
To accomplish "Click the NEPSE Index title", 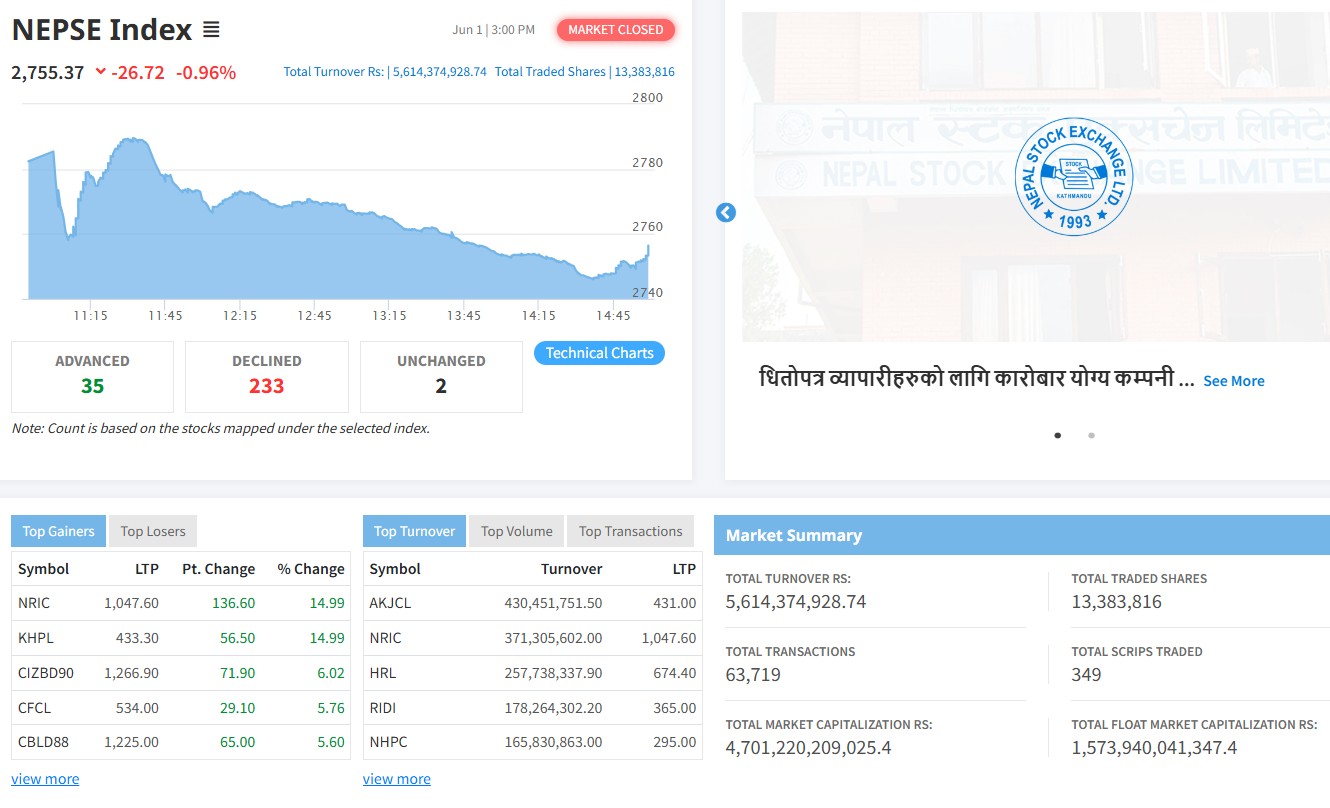I will point(102,30).
